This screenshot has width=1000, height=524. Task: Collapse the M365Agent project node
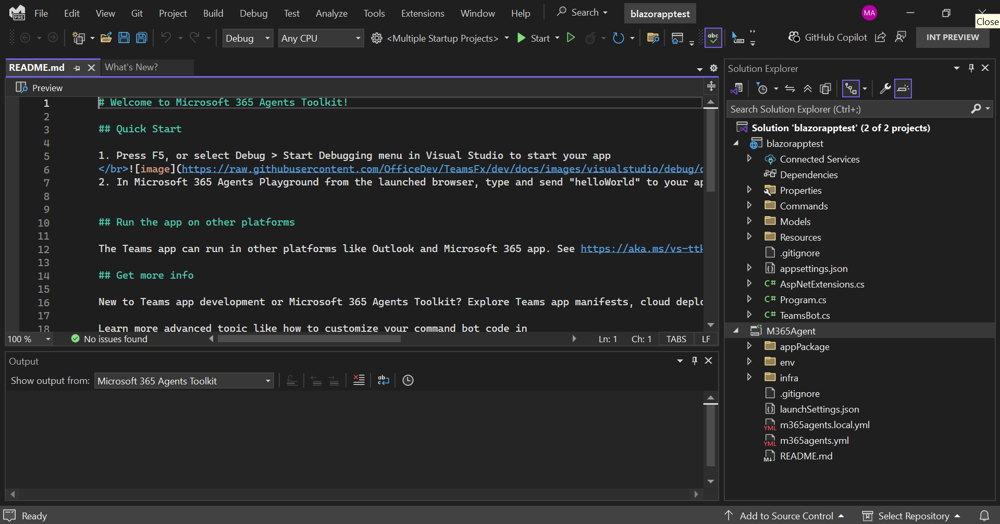736,331
